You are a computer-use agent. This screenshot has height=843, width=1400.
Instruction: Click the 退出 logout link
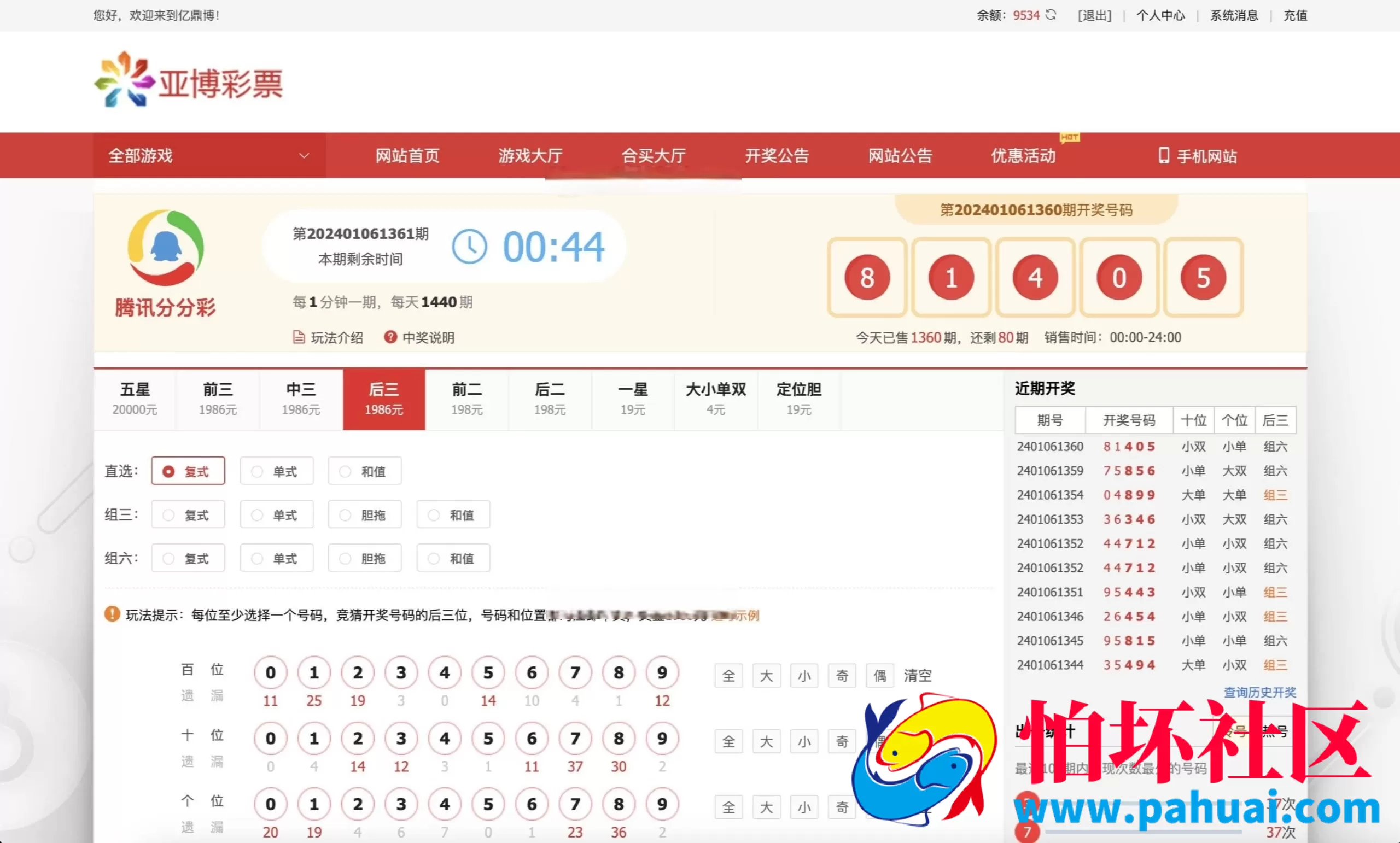[1094, 15]
